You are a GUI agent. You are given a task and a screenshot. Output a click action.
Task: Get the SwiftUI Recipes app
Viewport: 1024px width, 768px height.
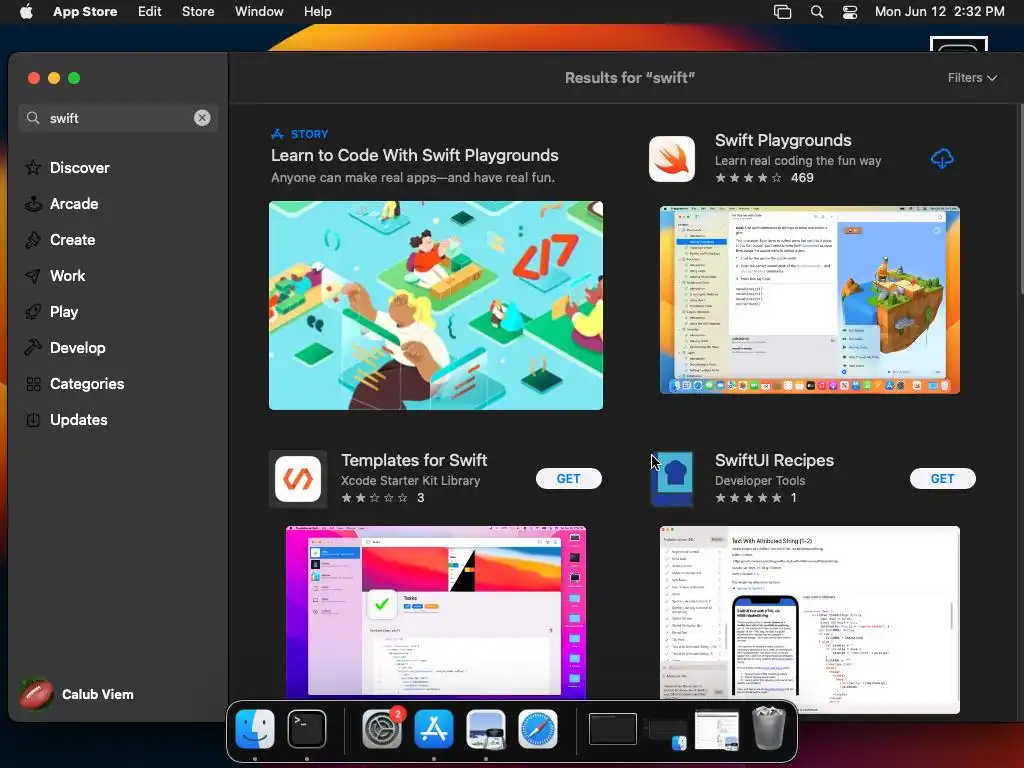942,479
